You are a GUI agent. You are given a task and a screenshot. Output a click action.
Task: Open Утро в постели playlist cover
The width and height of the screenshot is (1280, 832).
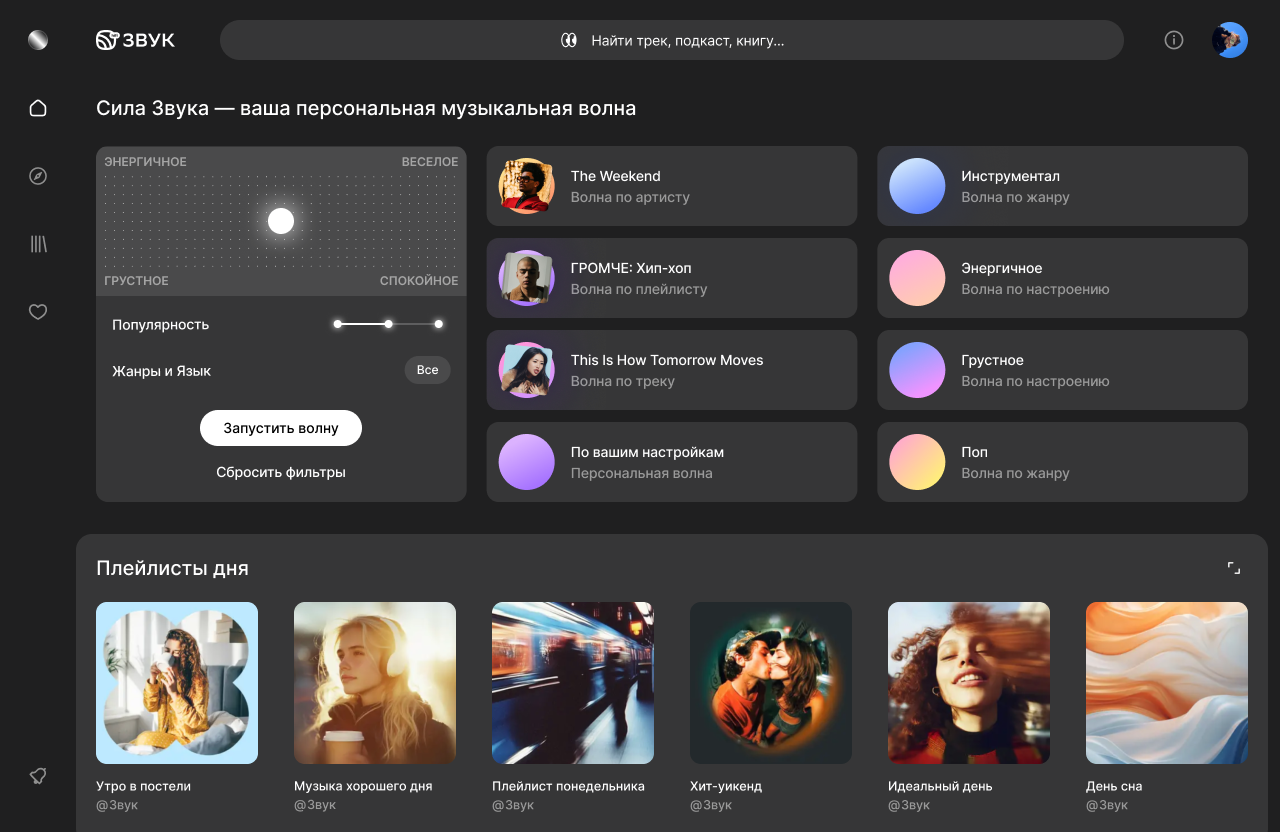pyautogui.click(x=177, y=683)
